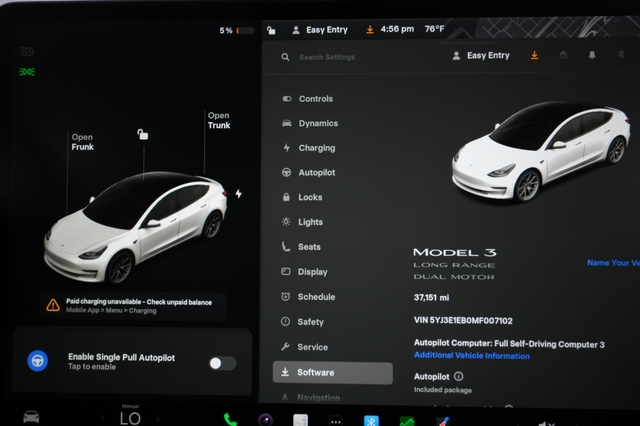This screenshot has width=640, height=426.
Task: Open the Easy Entry profile in settings header
Action: coord(481,55)
